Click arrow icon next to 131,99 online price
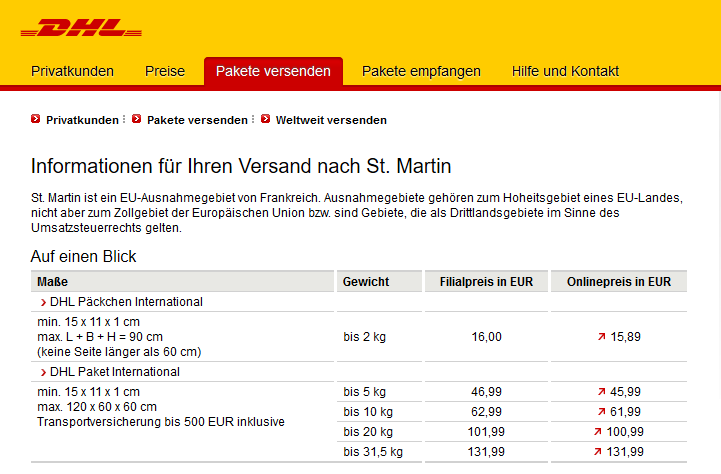Viewport: 721px width, 474px height. point(598,451)
